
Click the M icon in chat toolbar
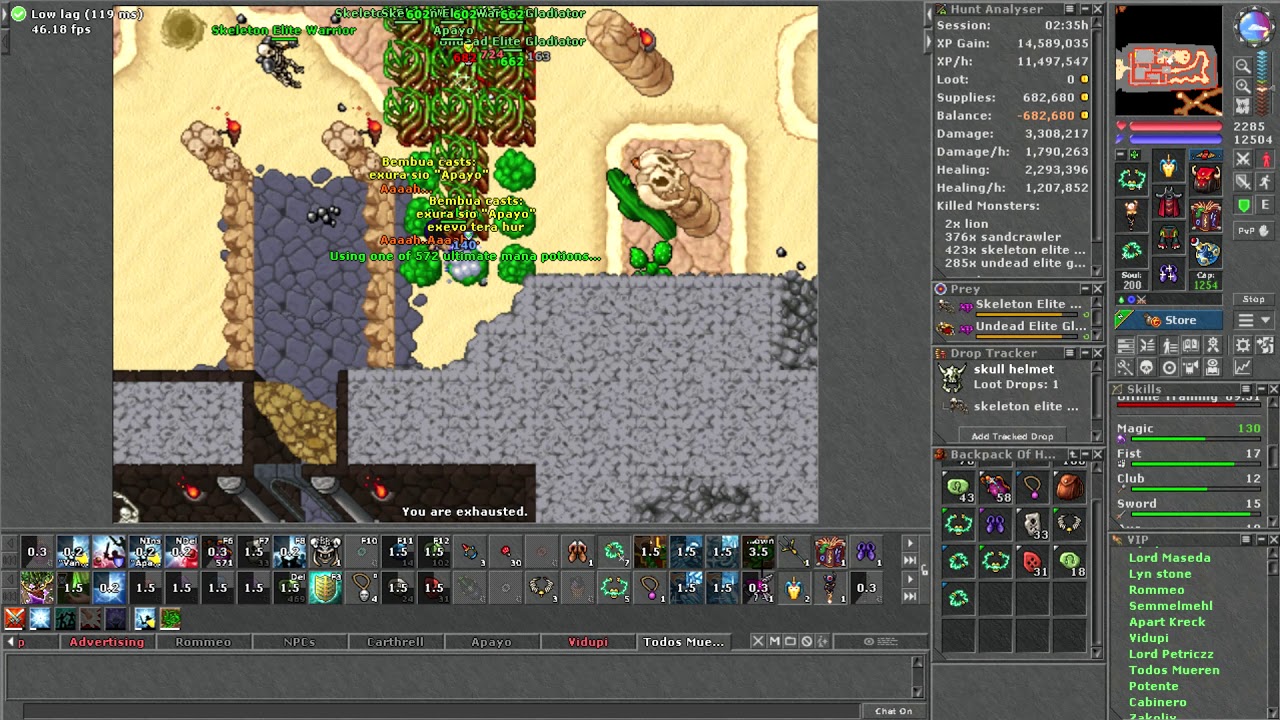(774, 642)
